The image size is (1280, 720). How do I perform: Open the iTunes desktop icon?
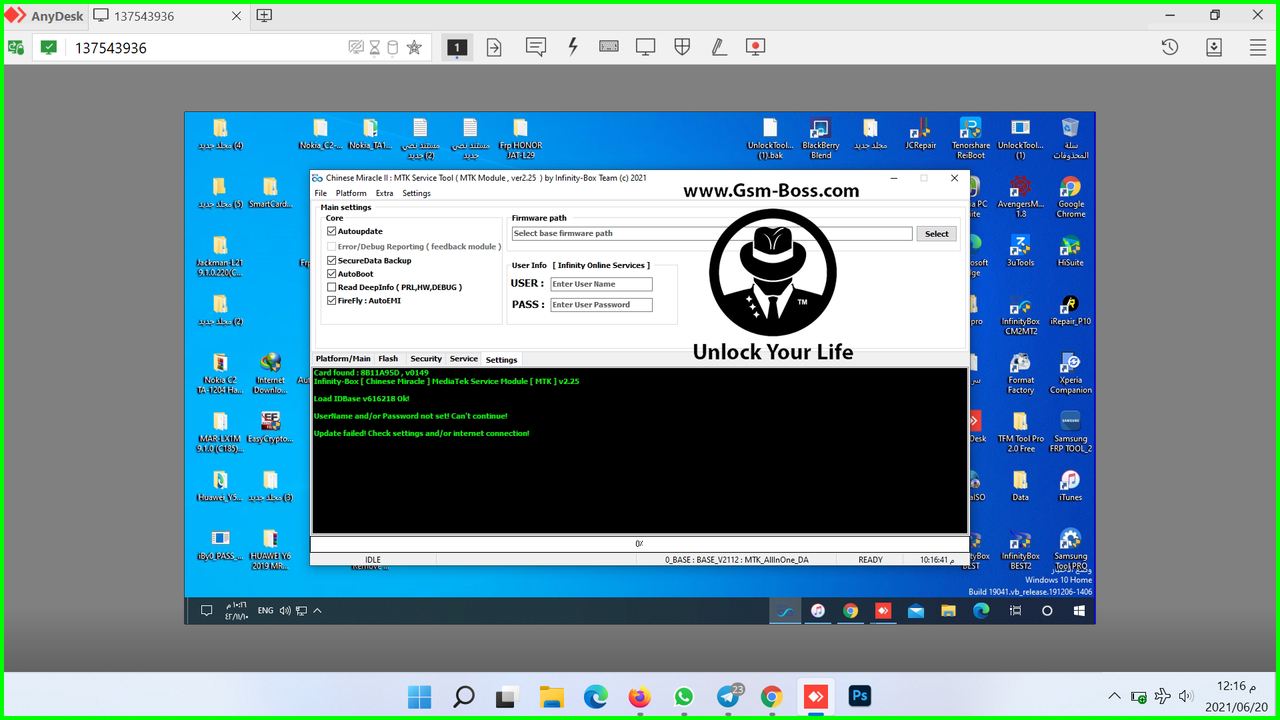coord(1070,485)
